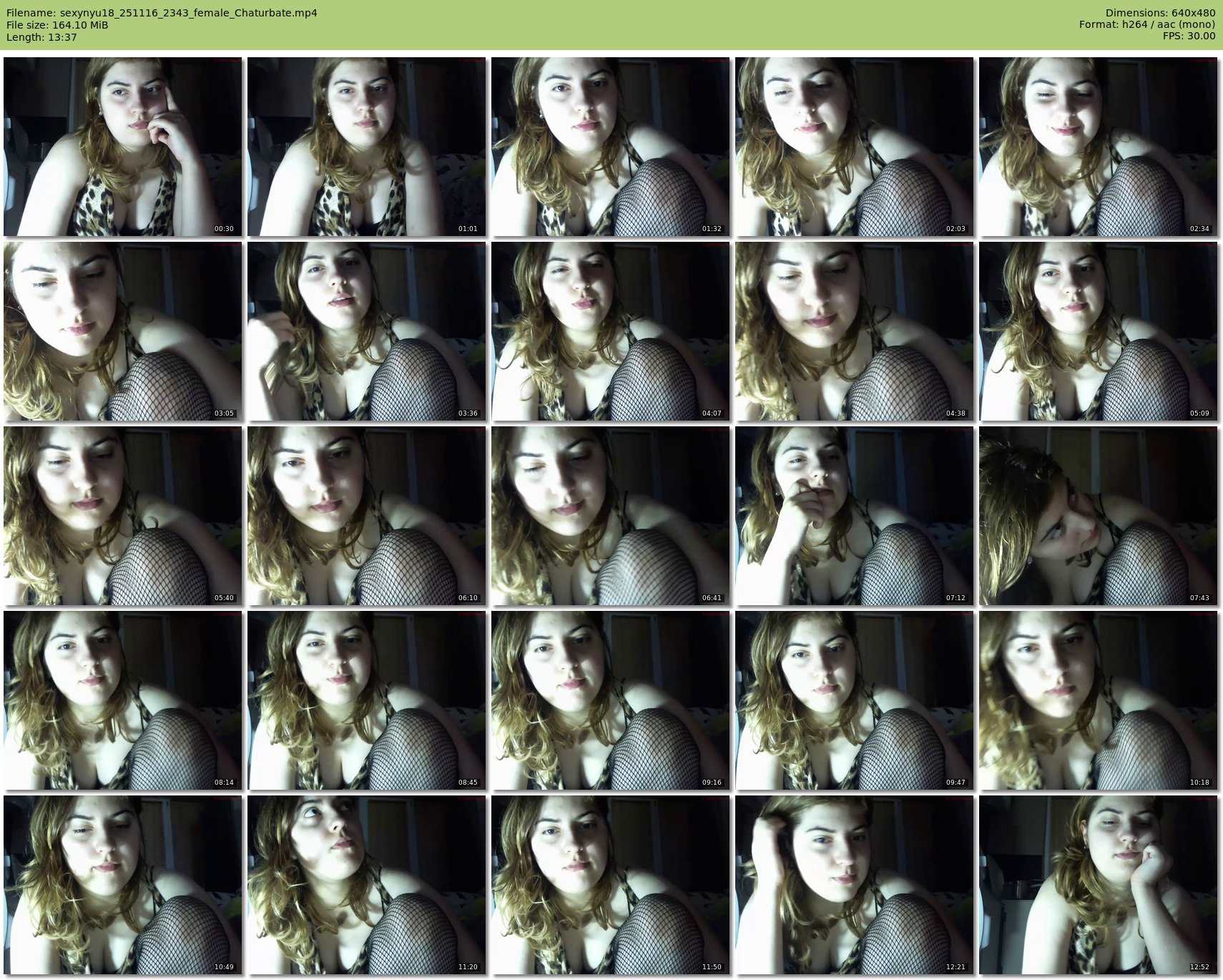Click the thumbnail labeled 09:16

tap(610, 700)
